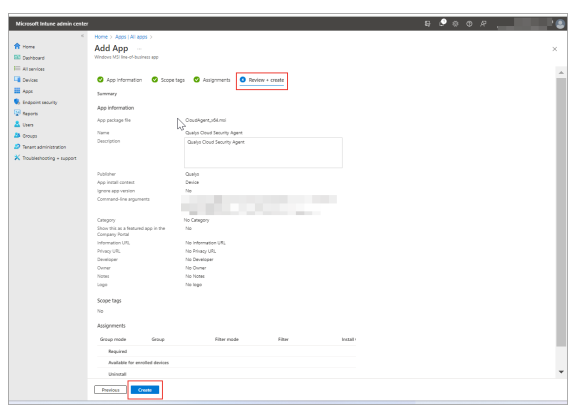The image size is (576, 411).
Task: Open the Groups icon in the sidebar
Action: [x=17, y=136]
